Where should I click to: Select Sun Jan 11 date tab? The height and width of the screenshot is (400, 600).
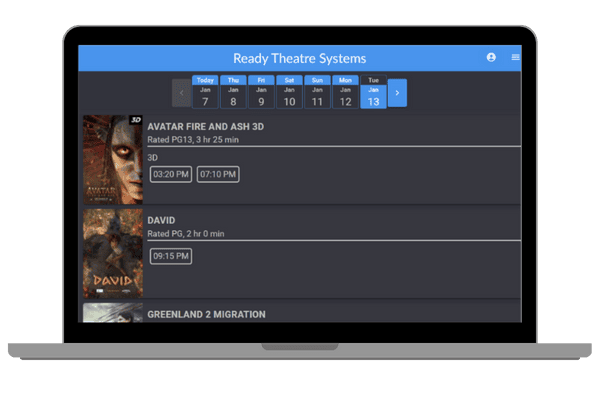coord(317,92)
